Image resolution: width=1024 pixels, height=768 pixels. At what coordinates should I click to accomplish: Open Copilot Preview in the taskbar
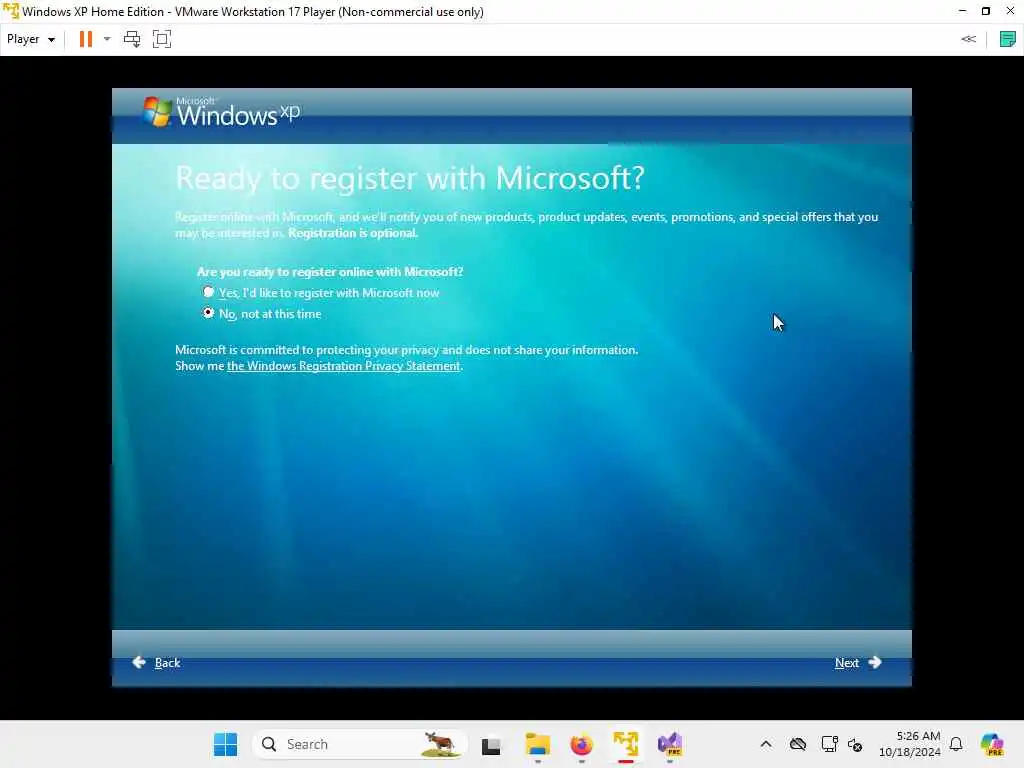pyautogui.click(x=992, y=744)
